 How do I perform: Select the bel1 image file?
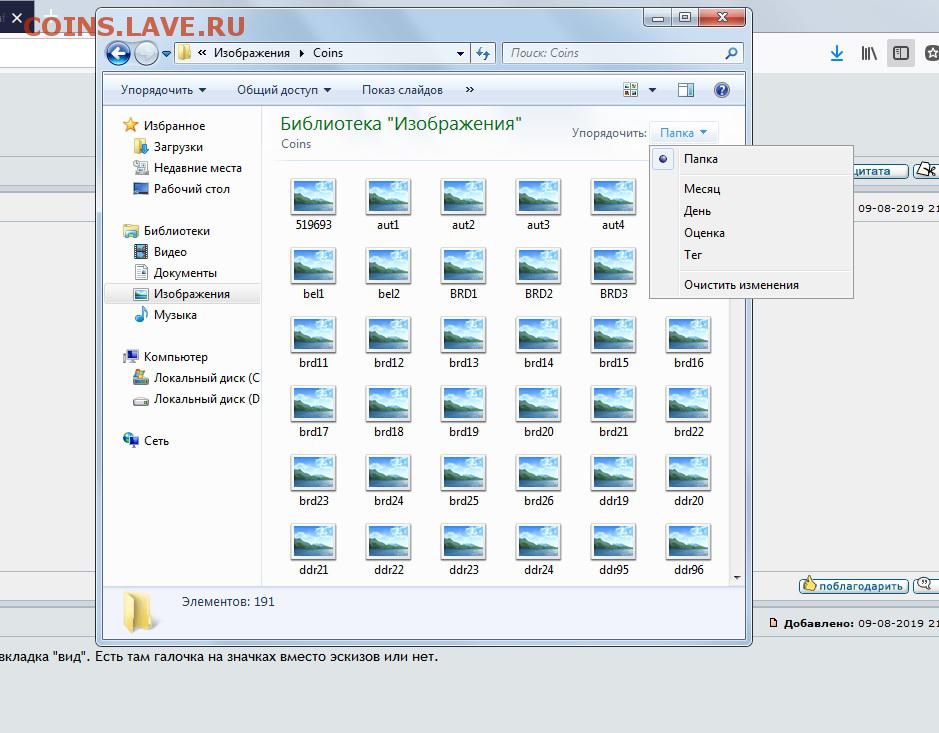pyautogui.click(x=313, y=274)
